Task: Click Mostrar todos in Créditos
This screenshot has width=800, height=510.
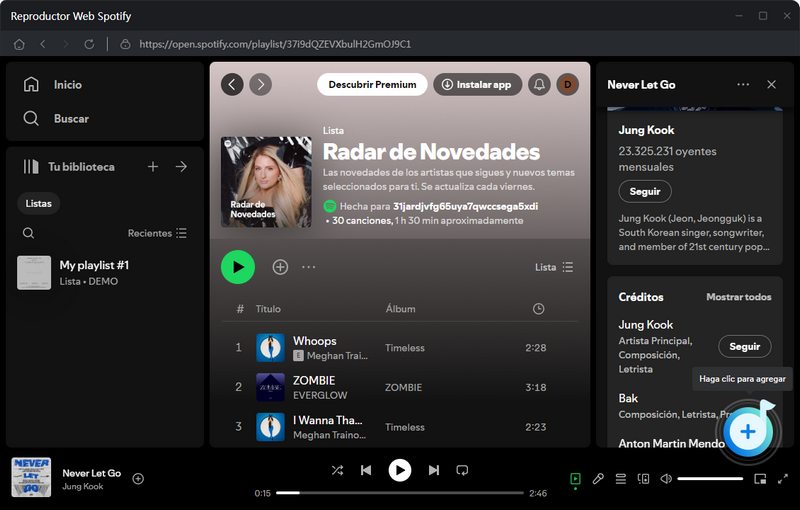Action: point(739,297)
